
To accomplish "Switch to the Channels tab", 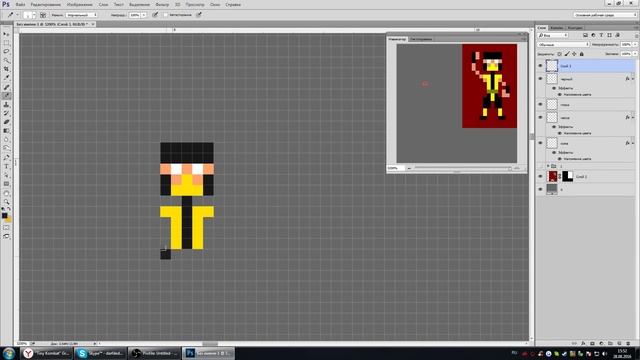I will 557,28.
